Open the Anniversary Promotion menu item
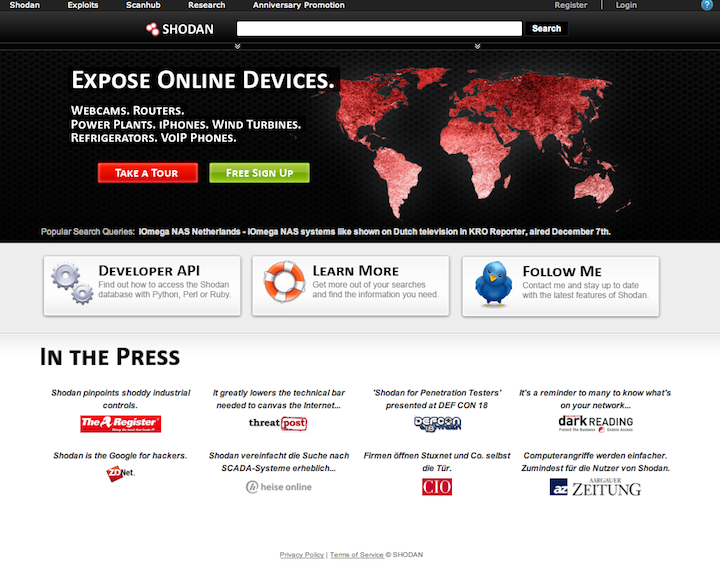 pyautogui.click(x=298, y=5)
